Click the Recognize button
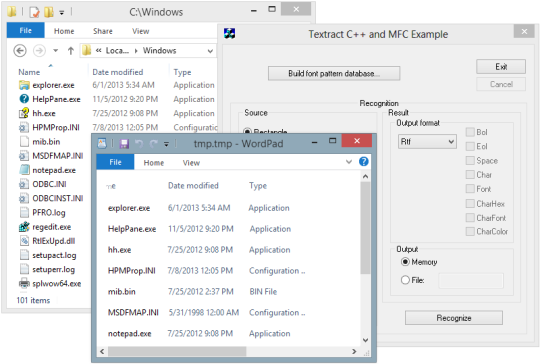 [454, 318]
